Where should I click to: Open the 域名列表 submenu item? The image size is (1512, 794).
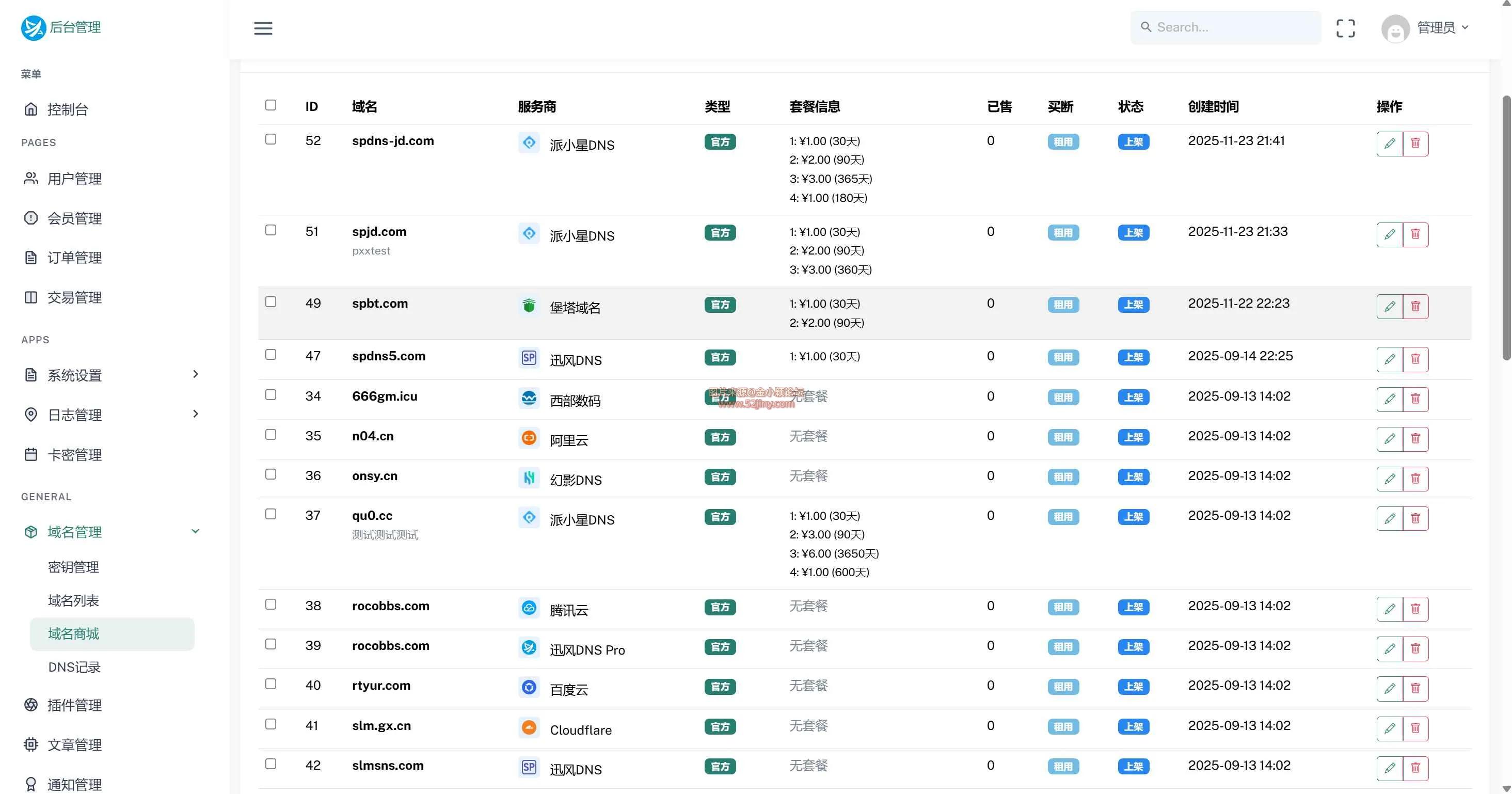pyautogui.click(x=73, y=600)
